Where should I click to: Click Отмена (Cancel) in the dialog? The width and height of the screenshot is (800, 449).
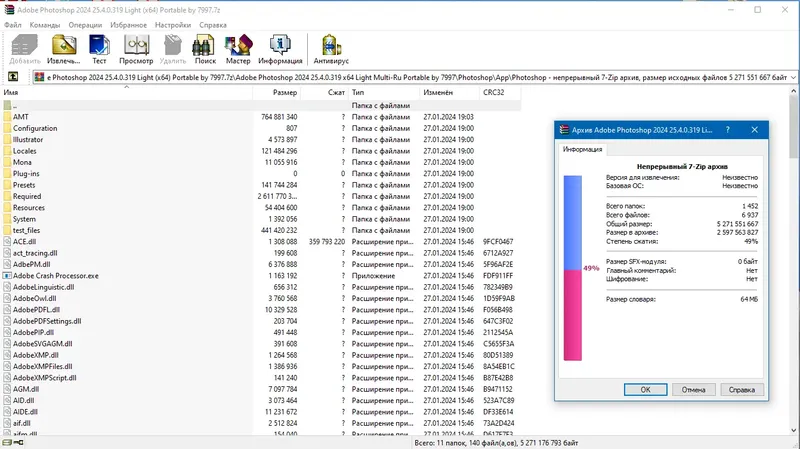pos(693,389)
